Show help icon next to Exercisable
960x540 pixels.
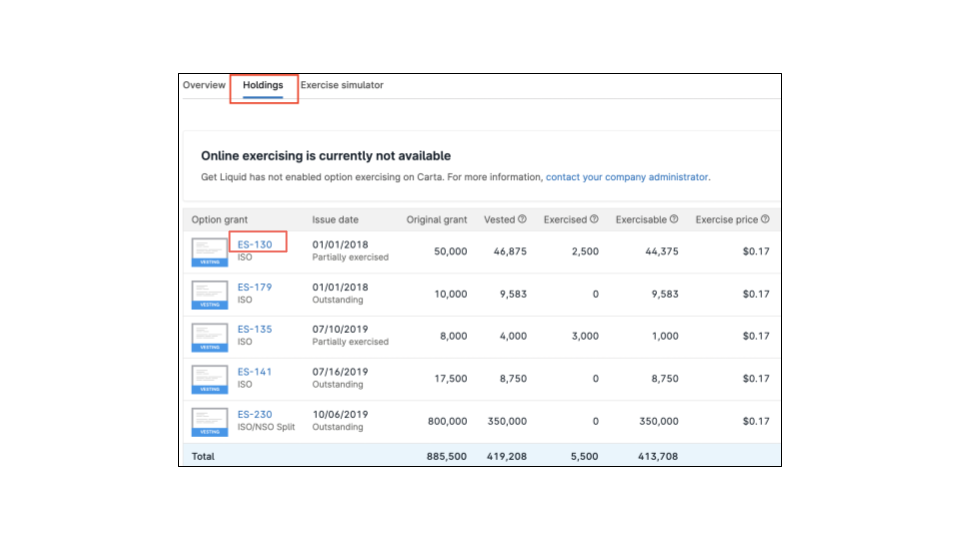(x=673, y=219)
